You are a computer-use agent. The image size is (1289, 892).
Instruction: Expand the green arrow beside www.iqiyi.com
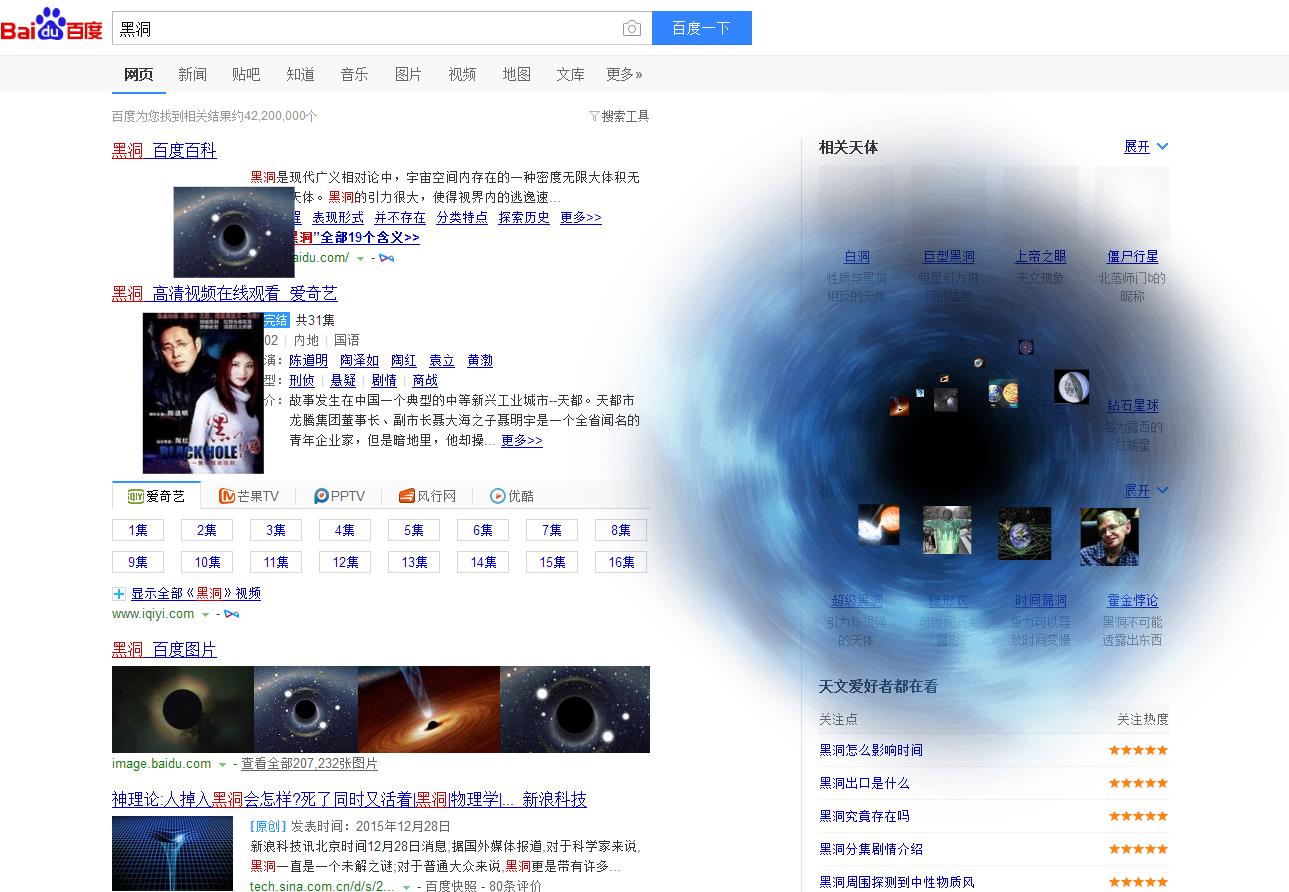coord(206,615)
